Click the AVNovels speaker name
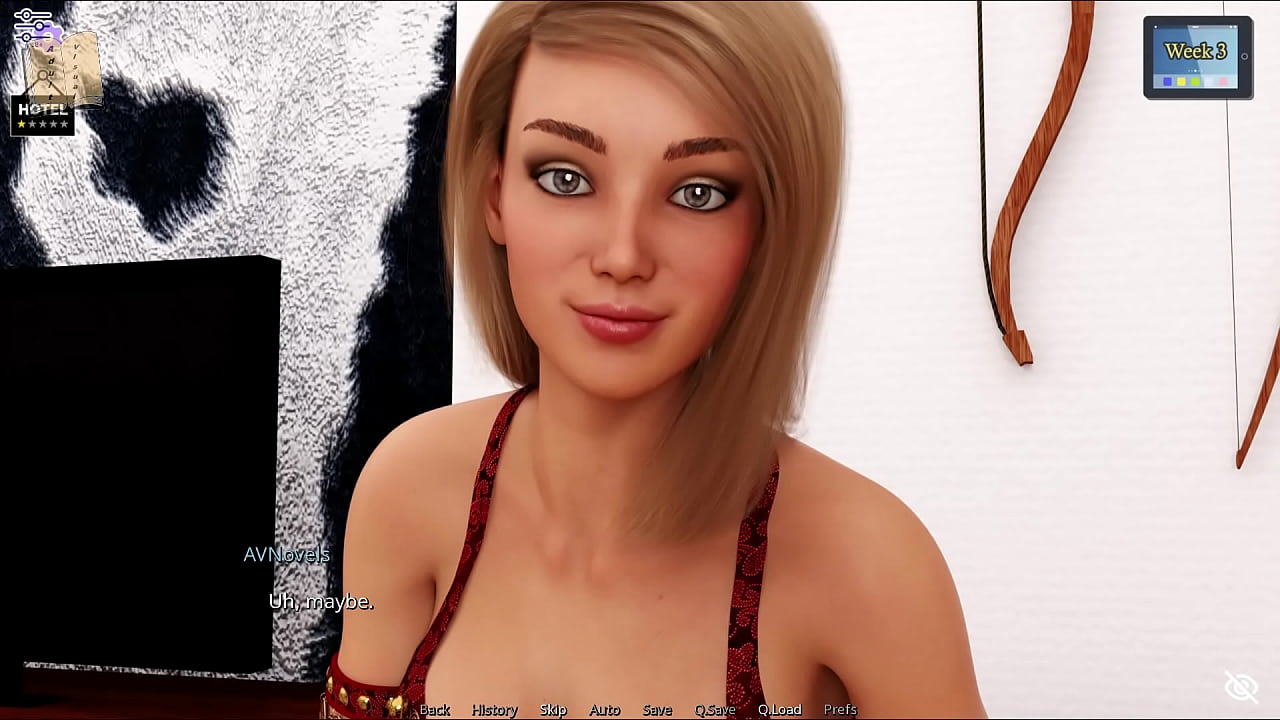Viewport: 1280px width, 720px height. click(286, 554)
